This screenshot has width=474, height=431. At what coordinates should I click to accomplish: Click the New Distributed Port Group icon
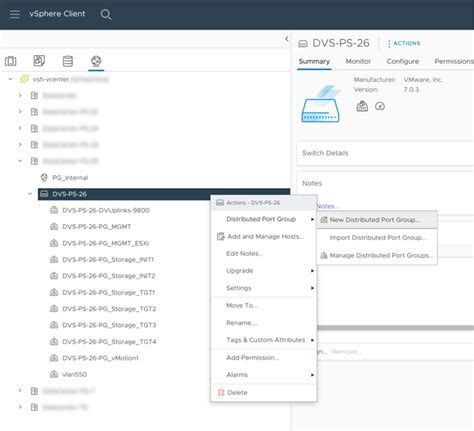tap(324, 220)
